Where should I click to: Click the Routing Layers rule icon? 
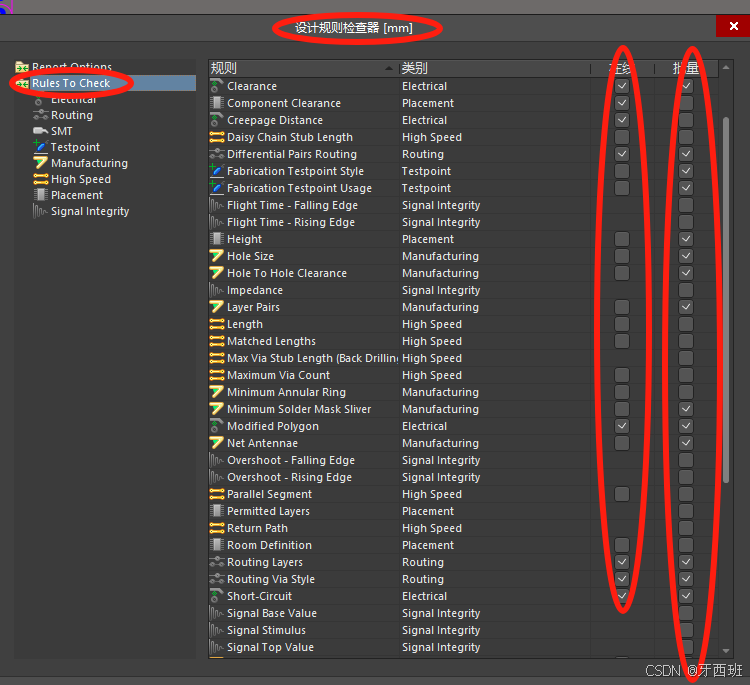(x=217, y=562)
